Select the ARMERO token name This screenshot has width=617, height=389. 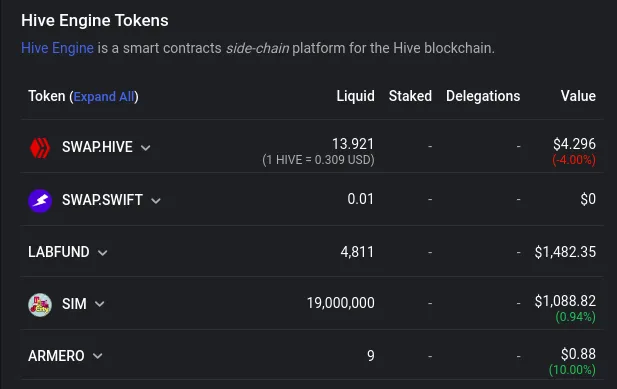[x=56, y=356]
